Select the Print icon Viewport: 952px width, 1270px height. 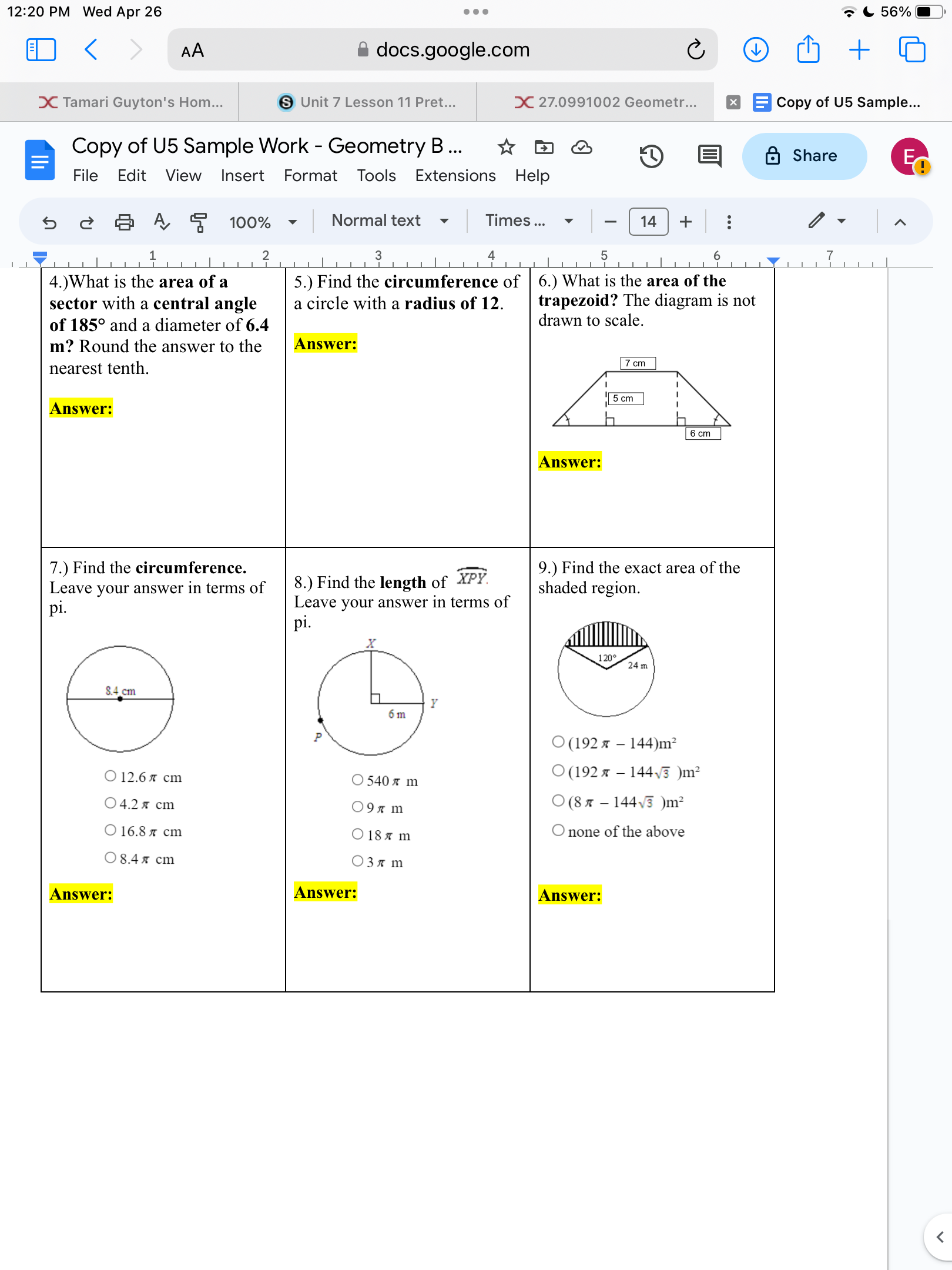tap(125, 222)
